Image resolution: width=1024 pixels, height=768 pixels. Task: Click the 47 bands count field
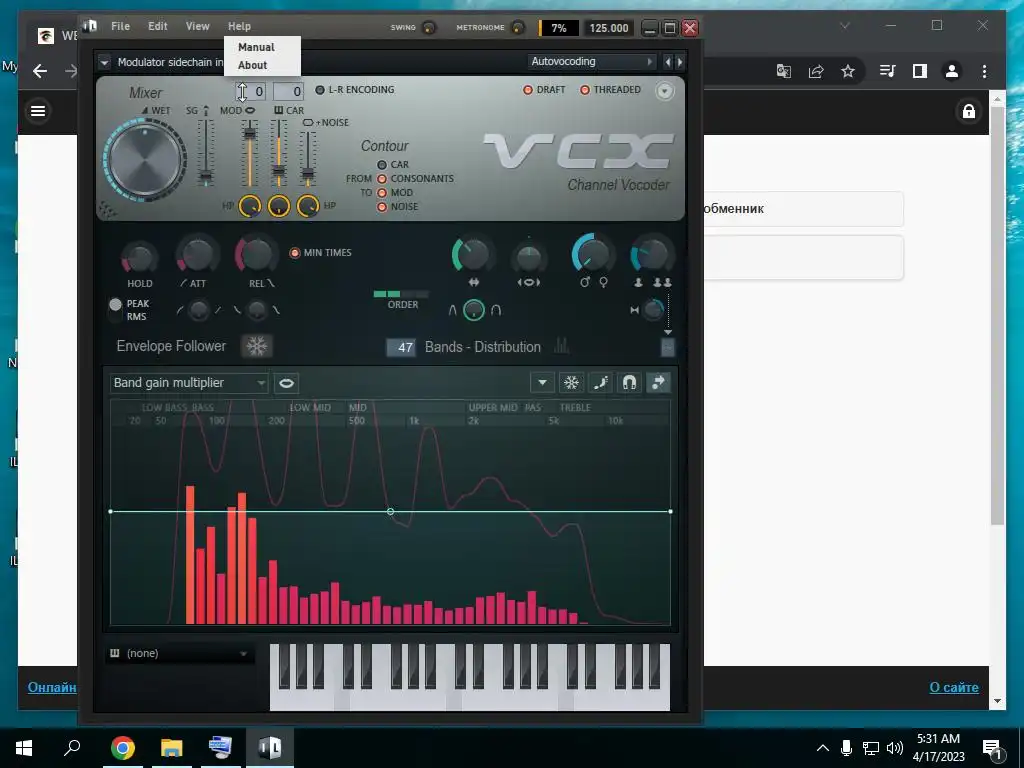[400, 347]
